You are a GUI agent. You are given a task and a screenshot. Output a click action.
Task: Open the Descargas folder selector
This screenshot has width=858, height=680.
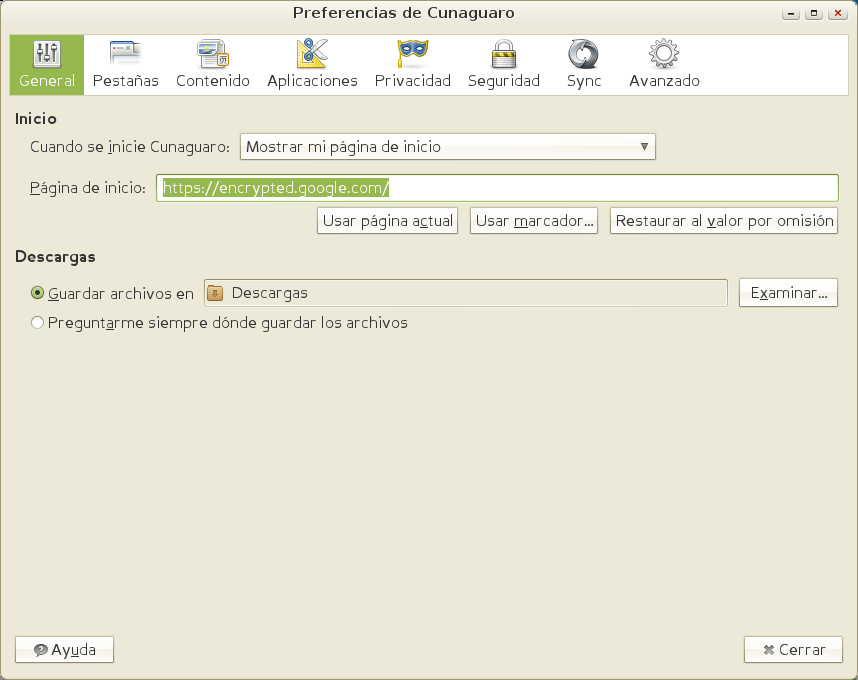pos(465,293)
